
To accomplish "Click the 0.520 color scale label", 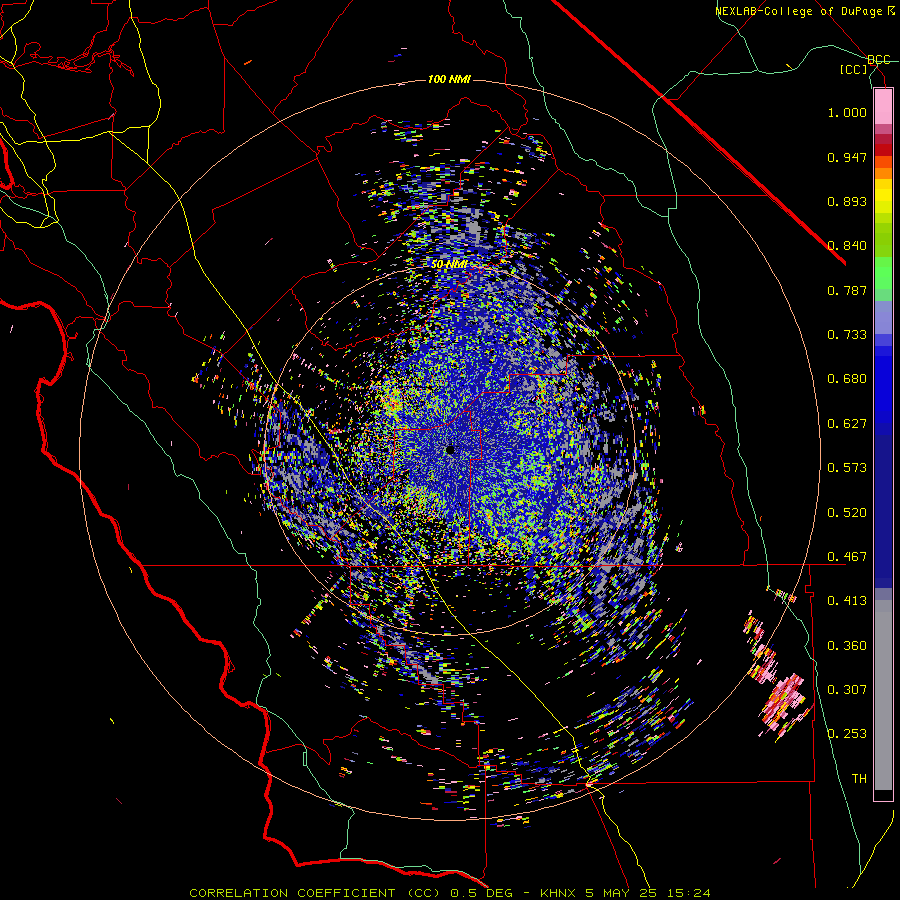I will (x=847, y=513).
